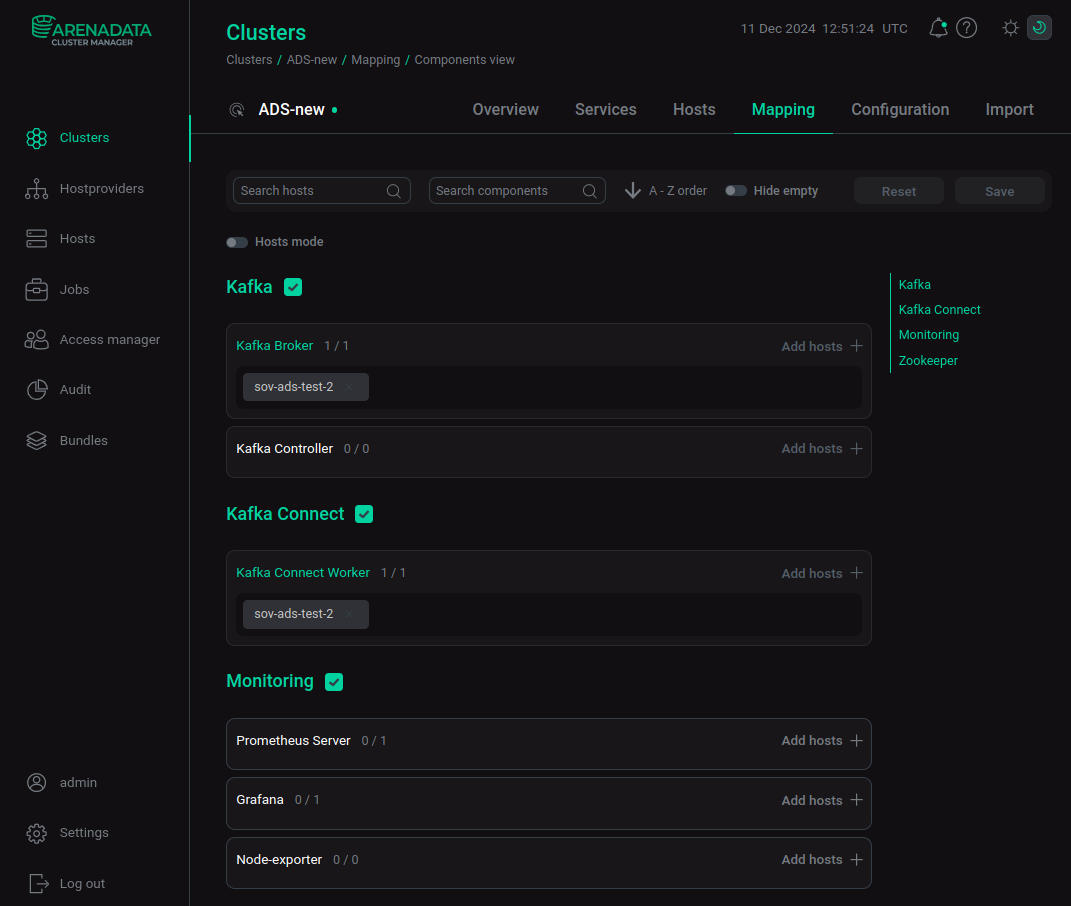Viewport: 1071px width, 906px height.
Task: Select the dark theme moon icon
Action: click(1039, 28)
